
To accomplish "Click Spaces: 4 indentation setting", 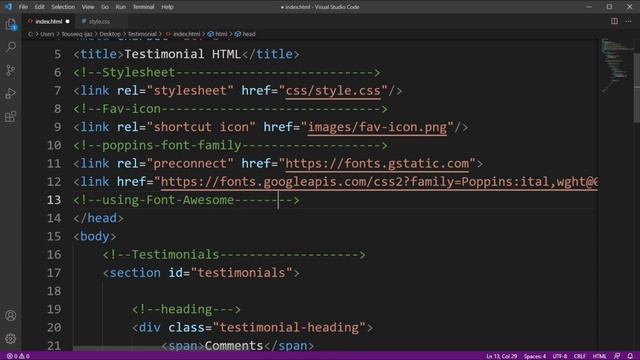I will 535,356.
